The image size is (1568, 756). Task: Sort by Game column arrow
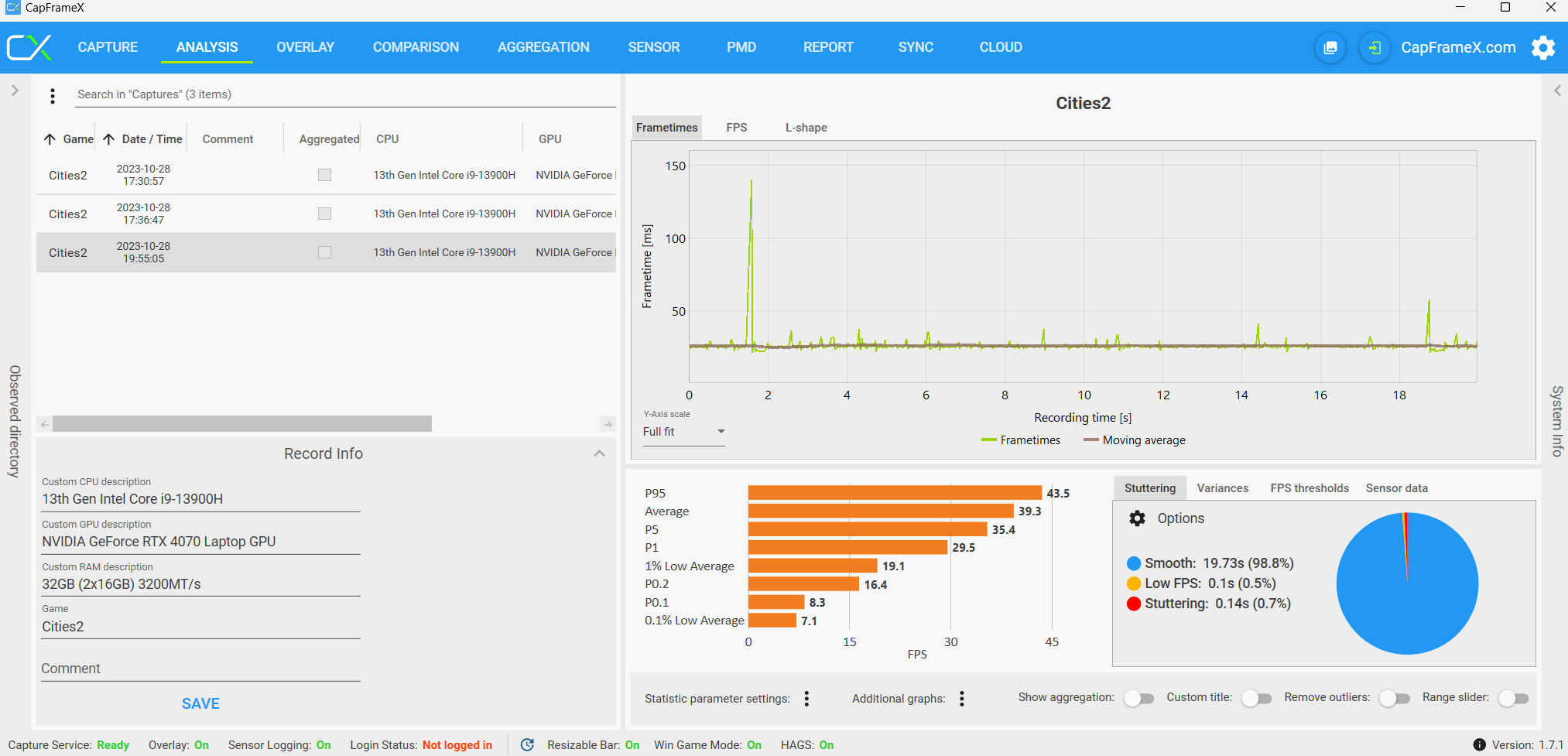click(x=50, y=139)
